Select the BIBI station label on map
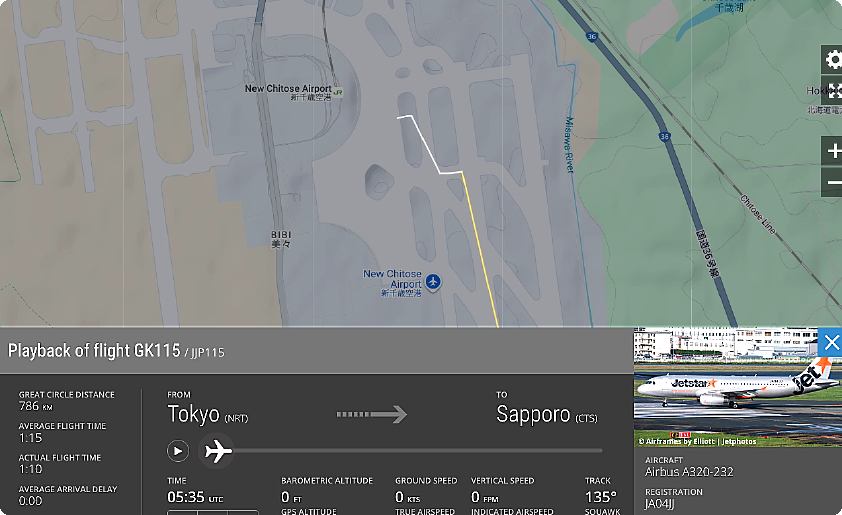 click(281, 239)
